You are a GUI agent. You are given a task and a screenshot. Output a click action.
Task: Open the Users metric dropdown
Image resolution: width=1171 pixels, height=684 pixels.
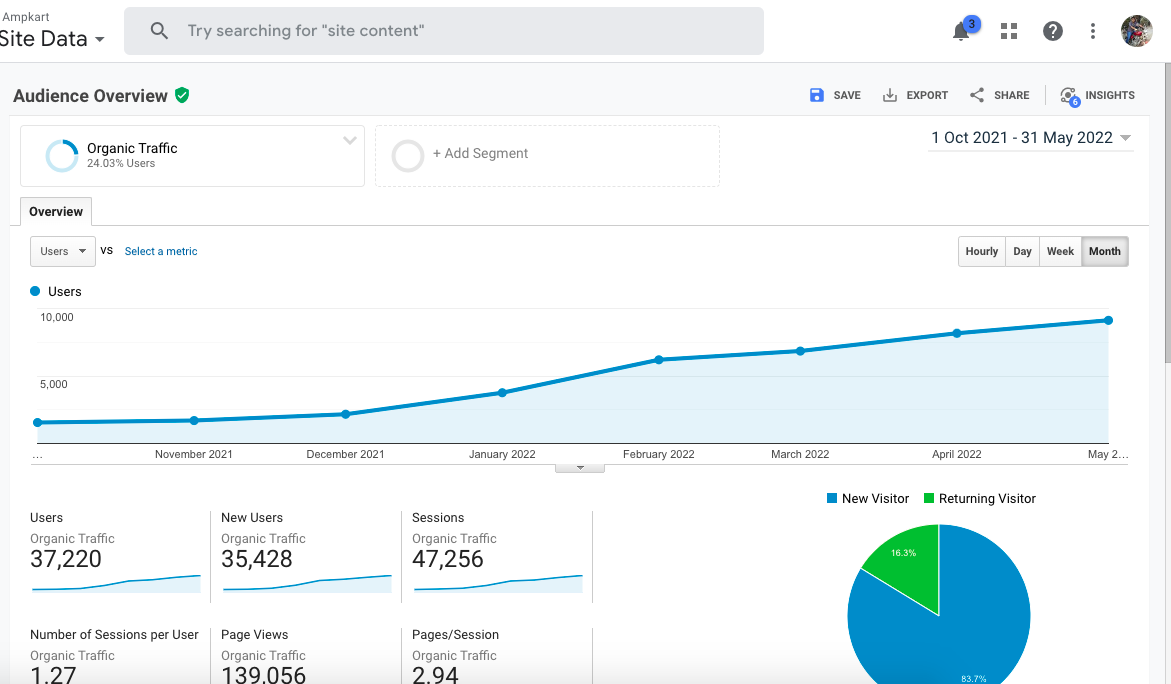click(63, 252)
